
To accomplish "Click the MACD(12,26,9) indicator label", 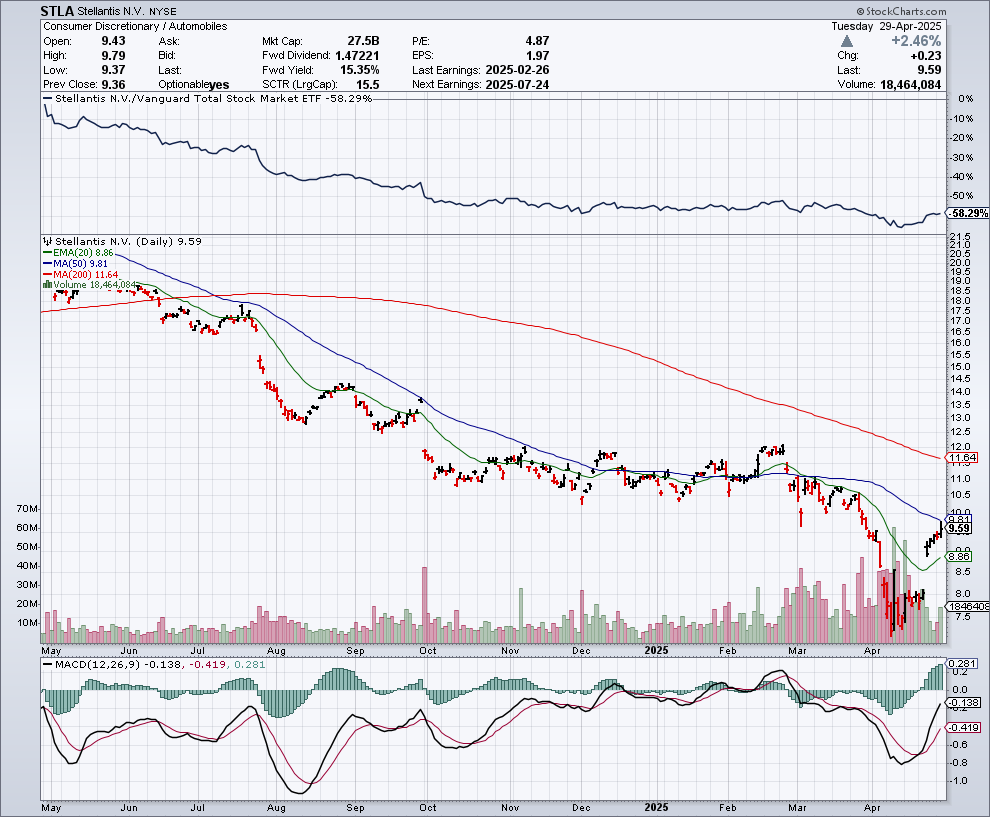I will coord(97,665).
